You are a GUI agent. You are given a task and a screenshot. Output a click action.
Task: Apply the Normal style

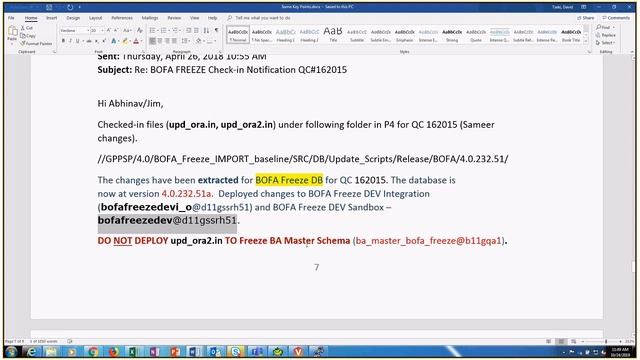(238, 35)
